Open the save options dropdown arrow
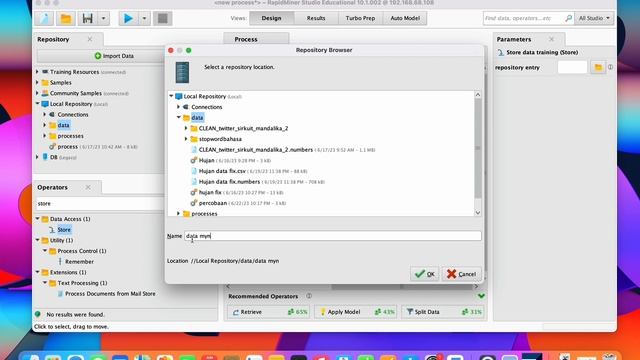This screenshot has height=360, width=640. [x=103, y=18]
